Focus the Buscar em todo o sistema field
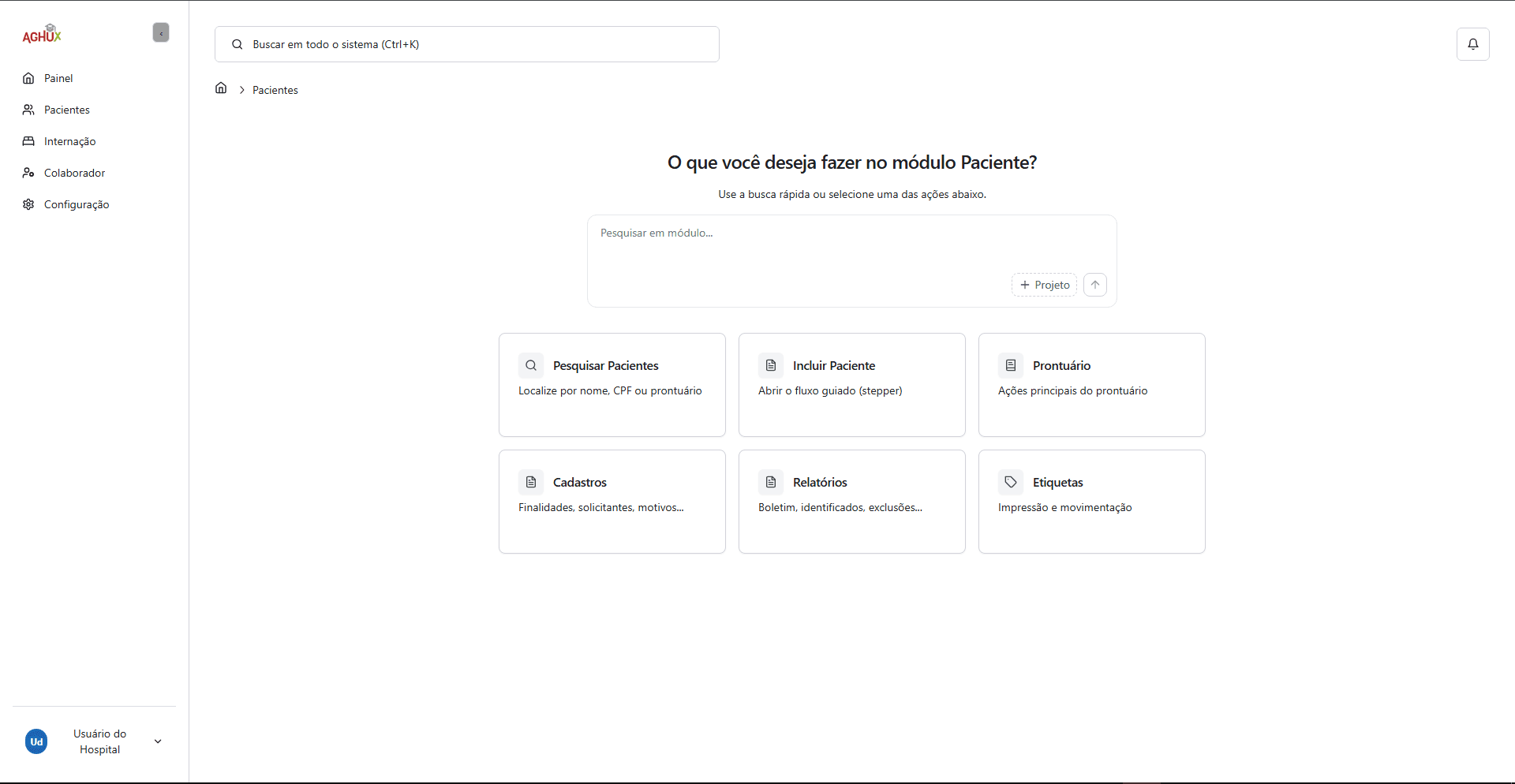 click(473, 44)
